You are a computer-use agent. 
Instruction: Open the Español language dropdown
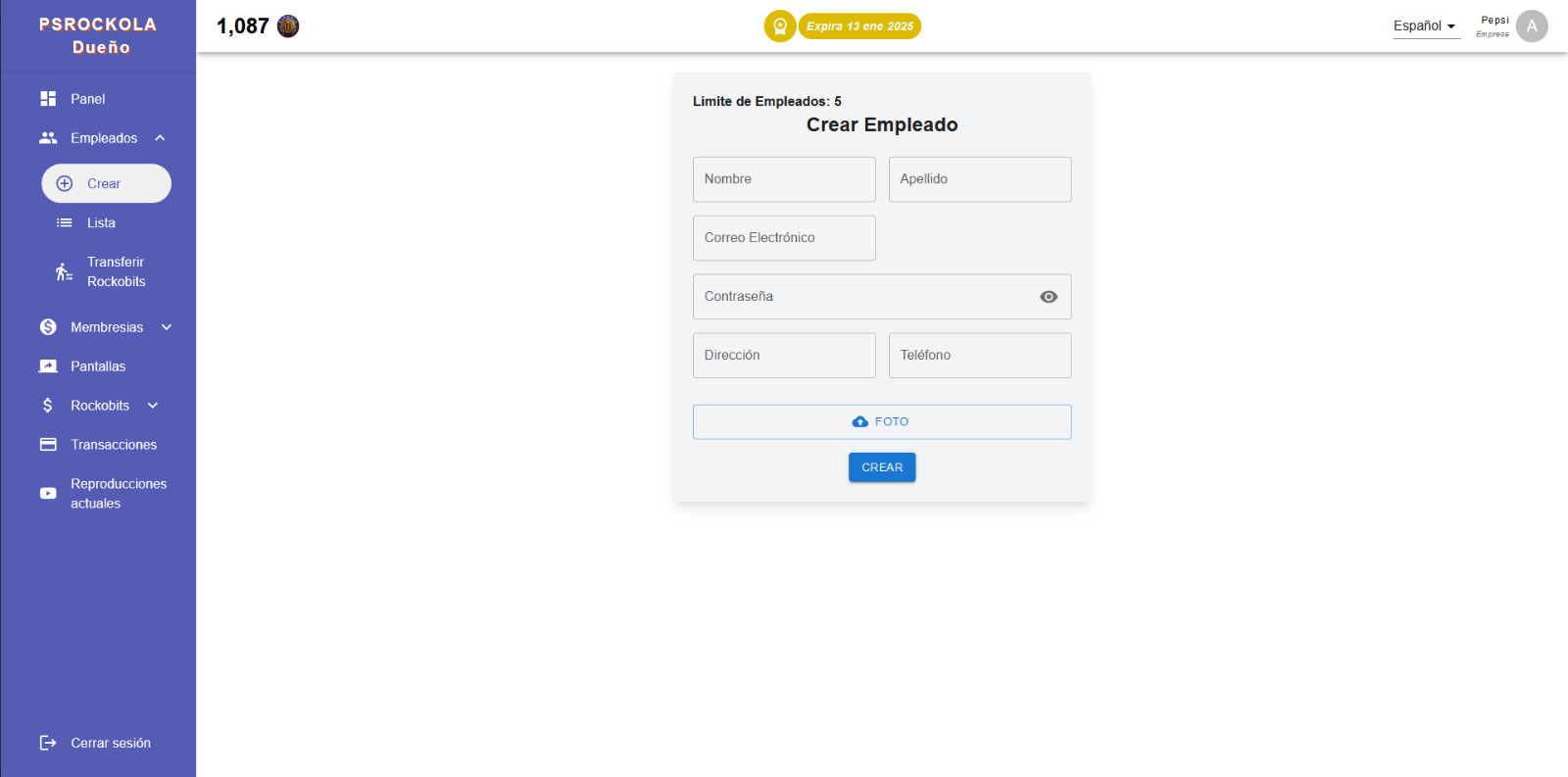coord(1426,26)
